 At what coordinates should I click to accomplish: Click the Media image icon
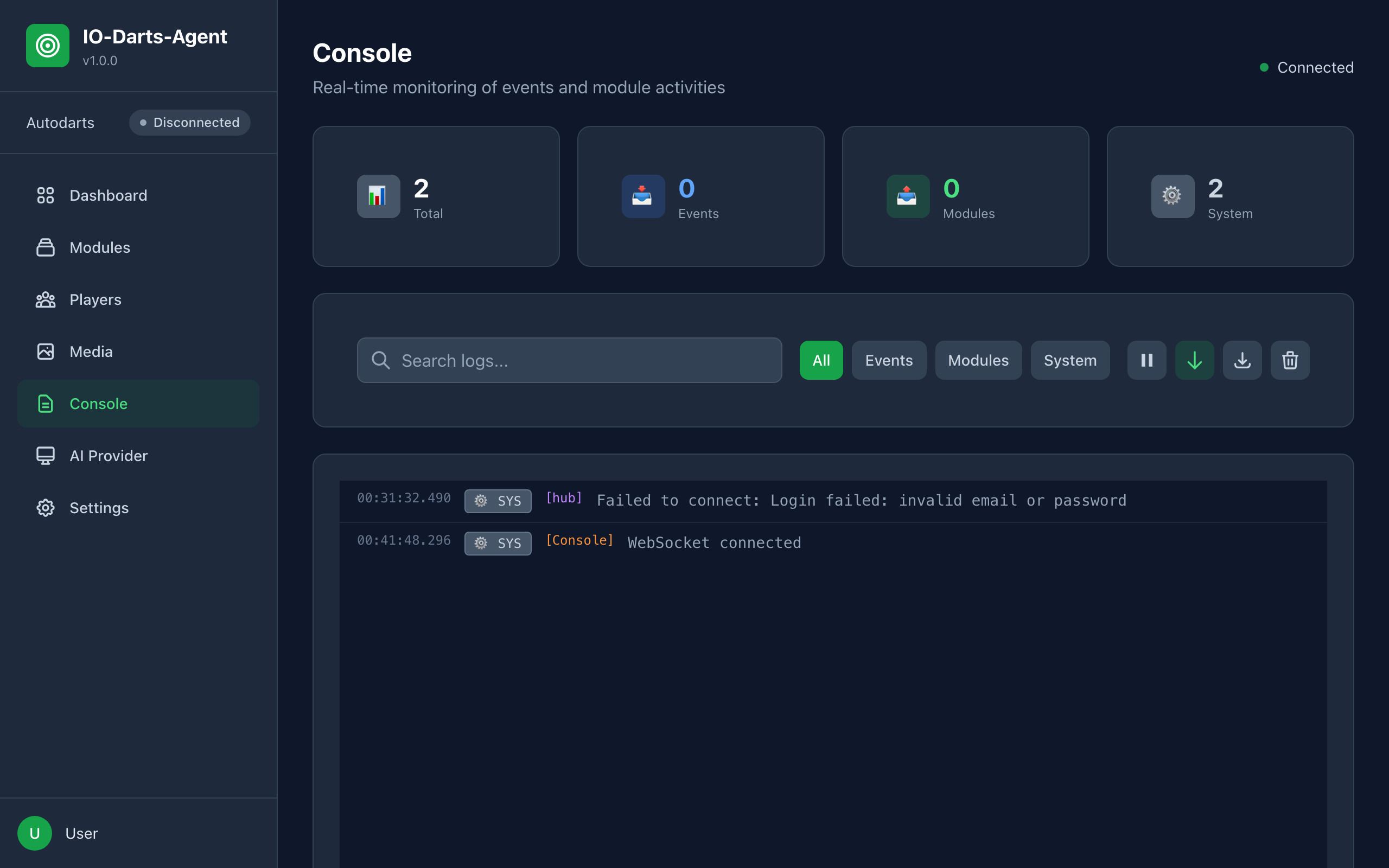[x=46, y=352]
